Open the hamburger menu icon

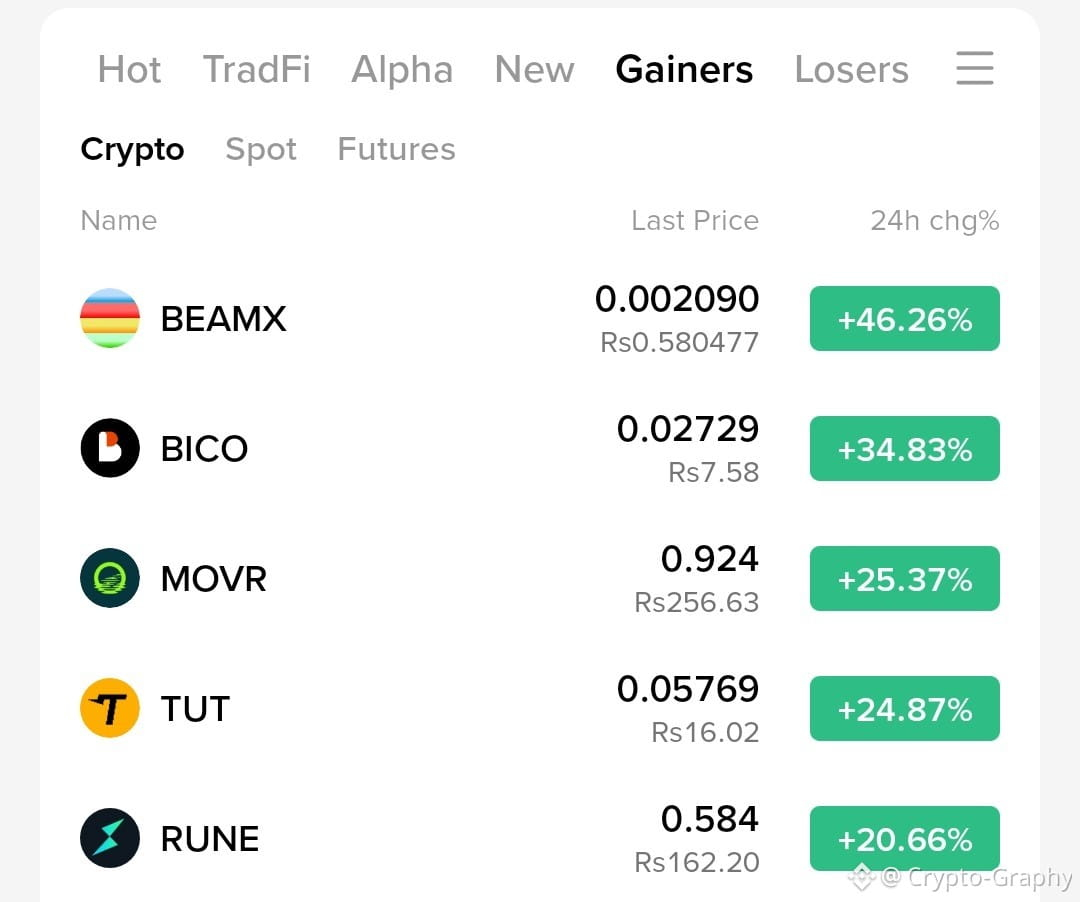point(975,68)
